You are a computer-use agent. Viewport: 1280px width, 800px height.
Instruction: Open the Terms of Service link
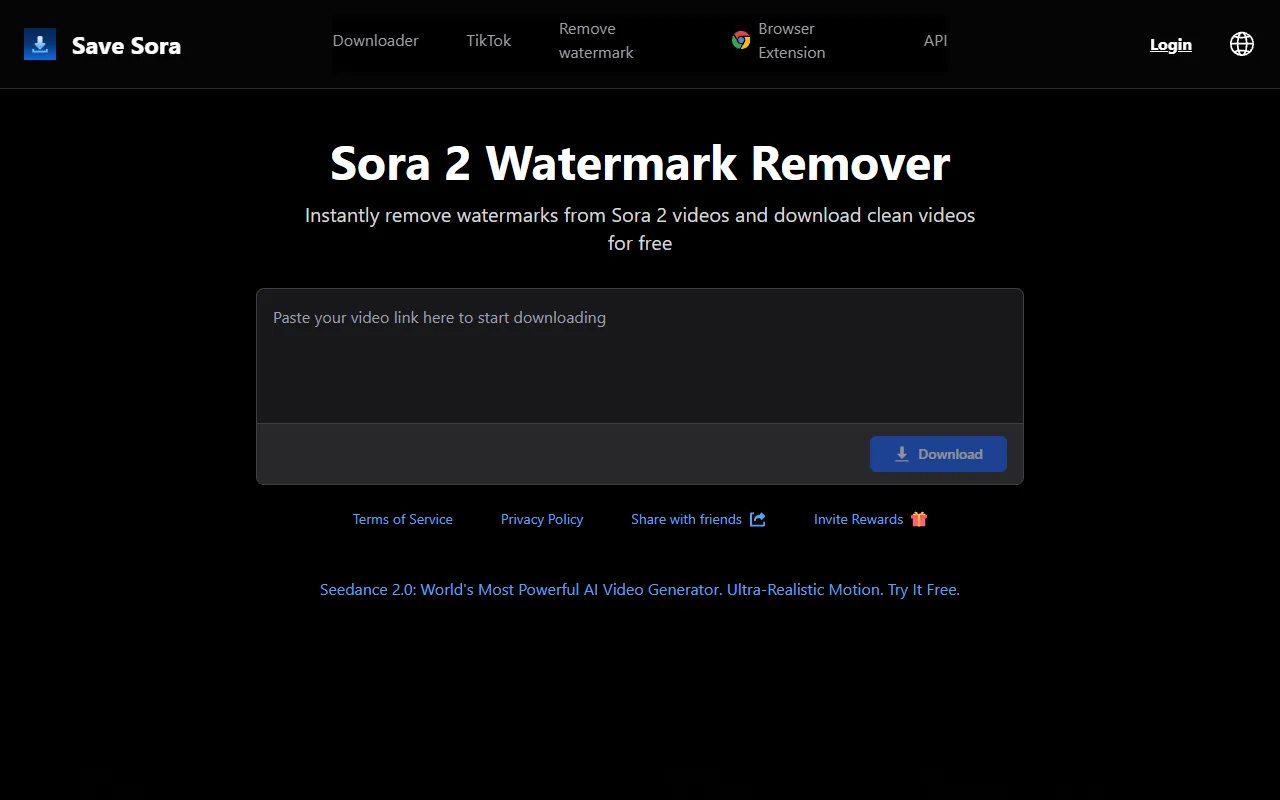tap(402, 519)
